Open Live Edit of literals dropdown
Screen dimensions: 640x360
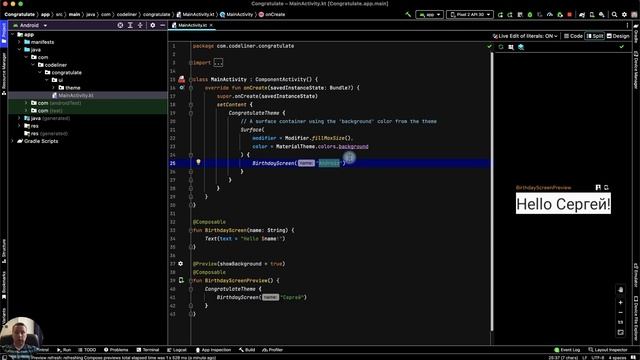click(525, 36)
